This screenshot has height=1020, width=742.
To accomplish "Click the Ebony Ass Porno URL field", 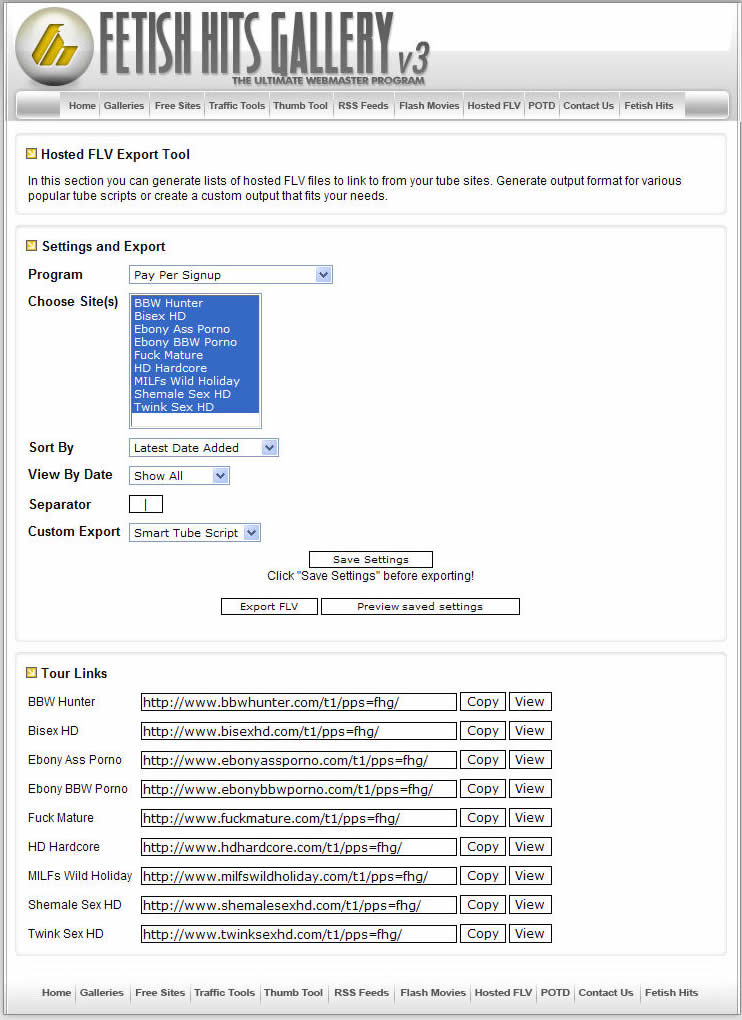I will (298, 760).
